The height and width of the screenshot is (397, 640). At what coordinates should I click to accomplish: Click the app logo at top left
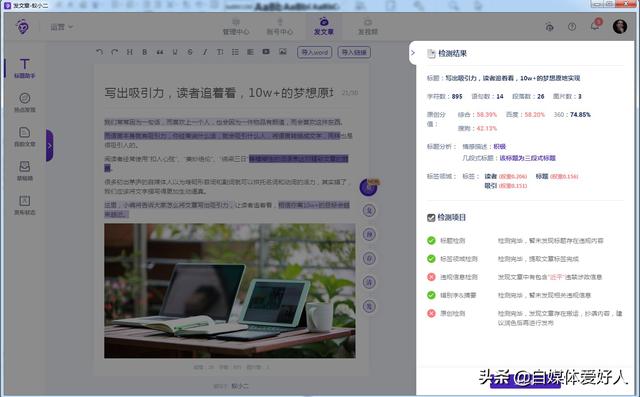[23, 27]
